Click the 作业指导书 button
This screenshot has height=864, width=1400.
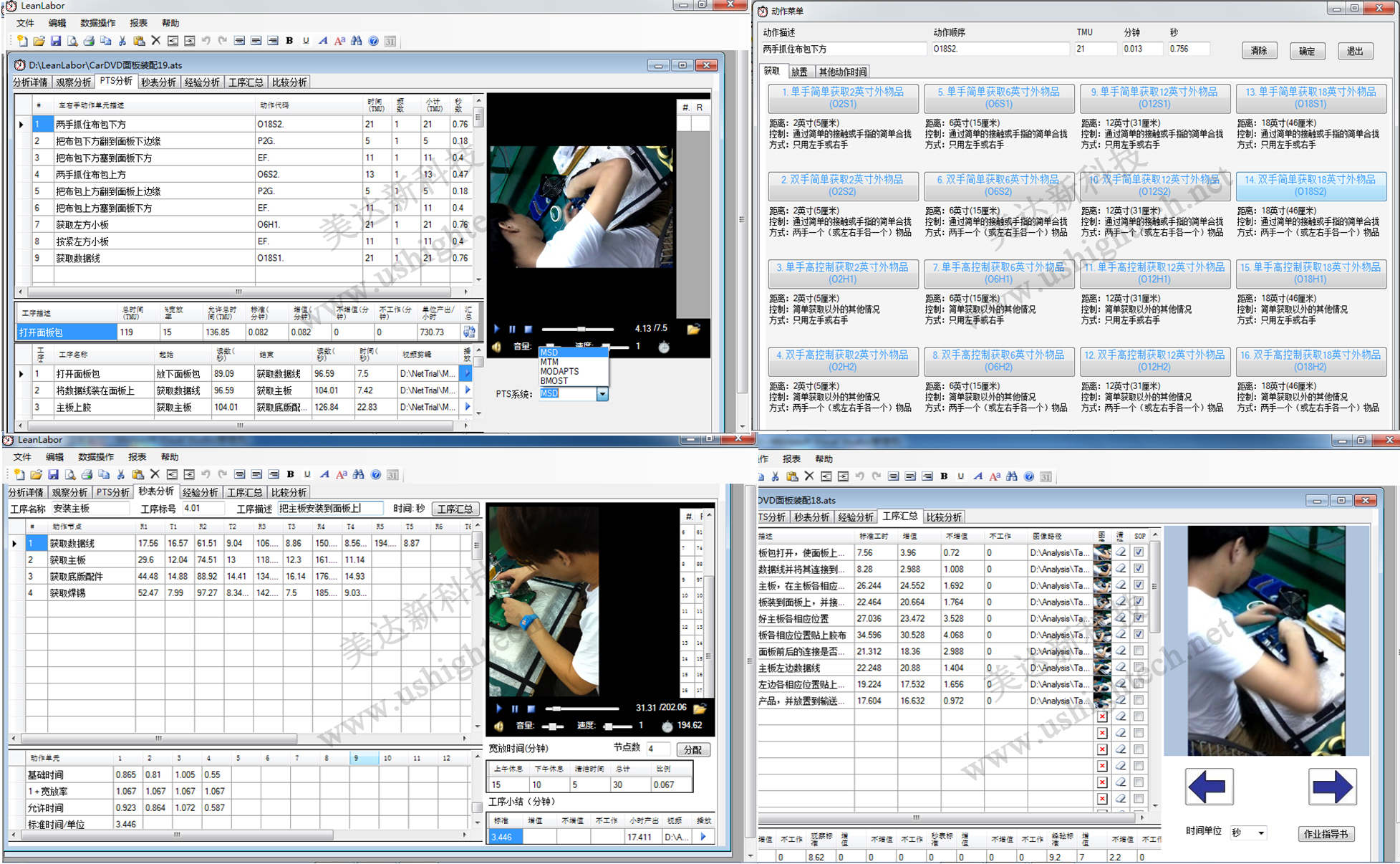1326,834
